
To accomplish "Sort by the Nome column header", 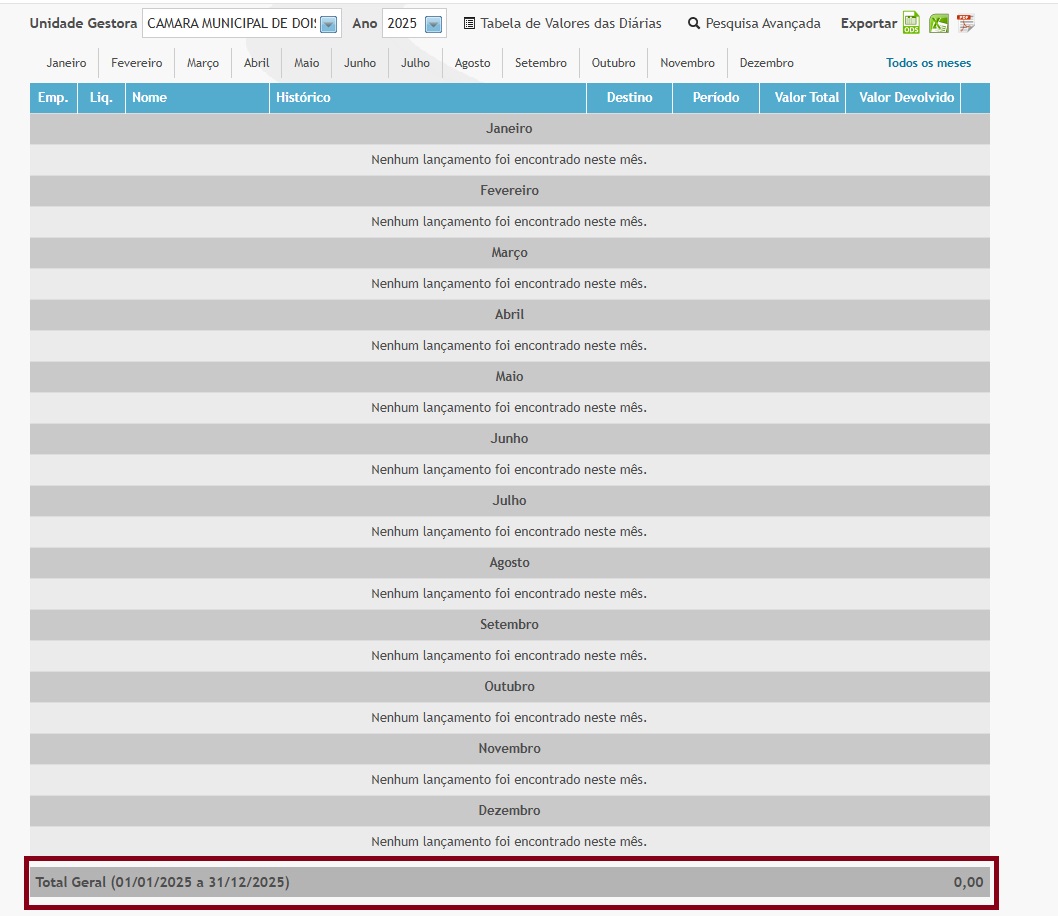I will [x=150, y=98].
